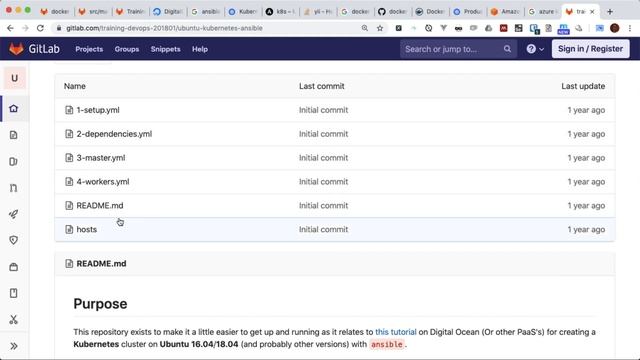
Task: Switch to the GitHub docker browser tab
Action: pyautogui.click(x=392, y=11)
